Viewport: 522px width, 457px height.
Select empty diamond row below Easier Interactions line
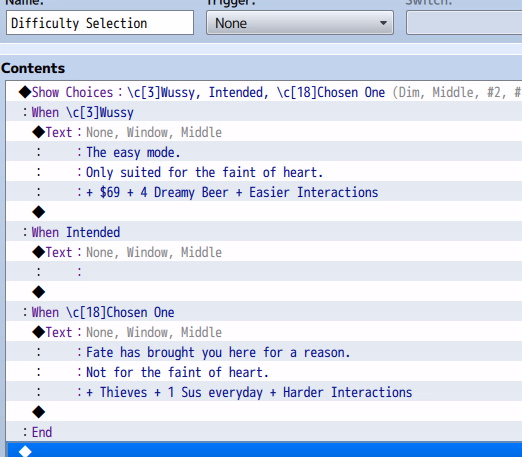pyautogui.click(x=264, y=212)
